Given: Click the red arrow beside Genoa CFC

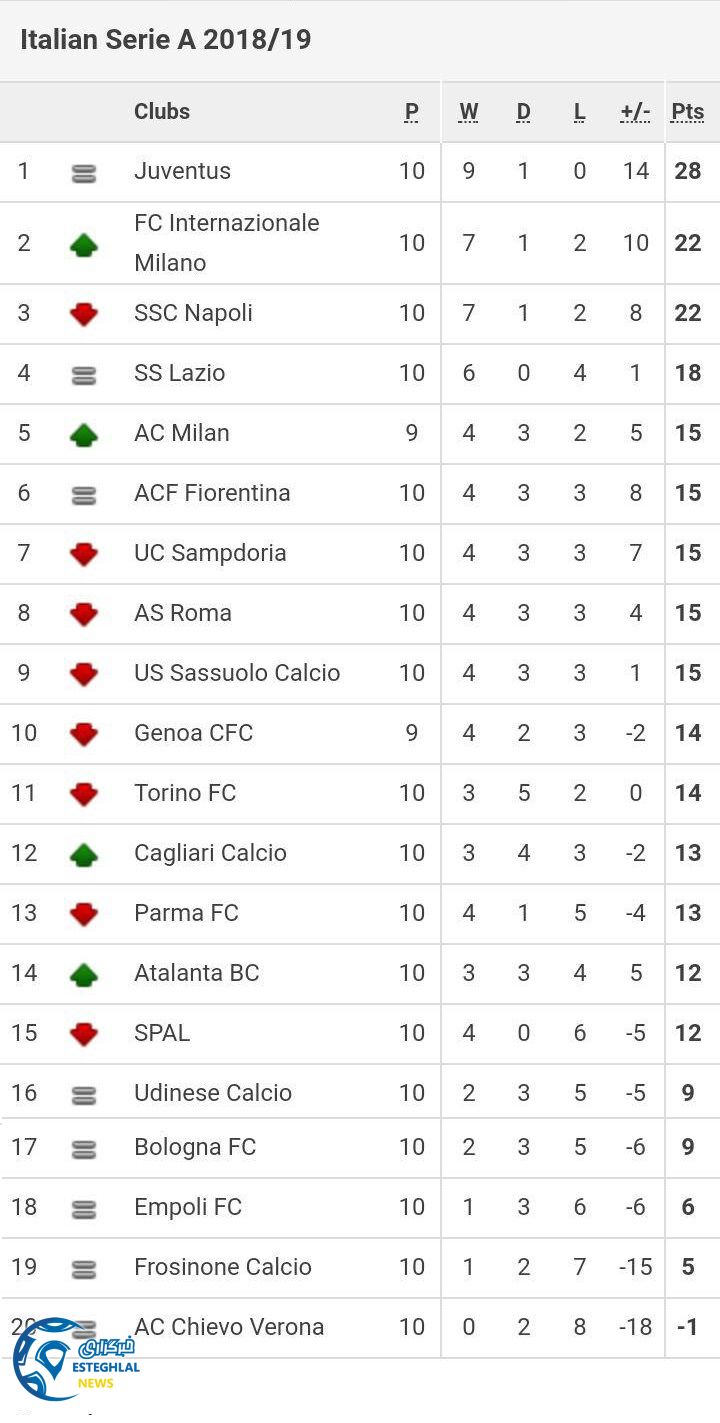Looking at the screenshot, I should pyautogui.click(x=84, y=734).
